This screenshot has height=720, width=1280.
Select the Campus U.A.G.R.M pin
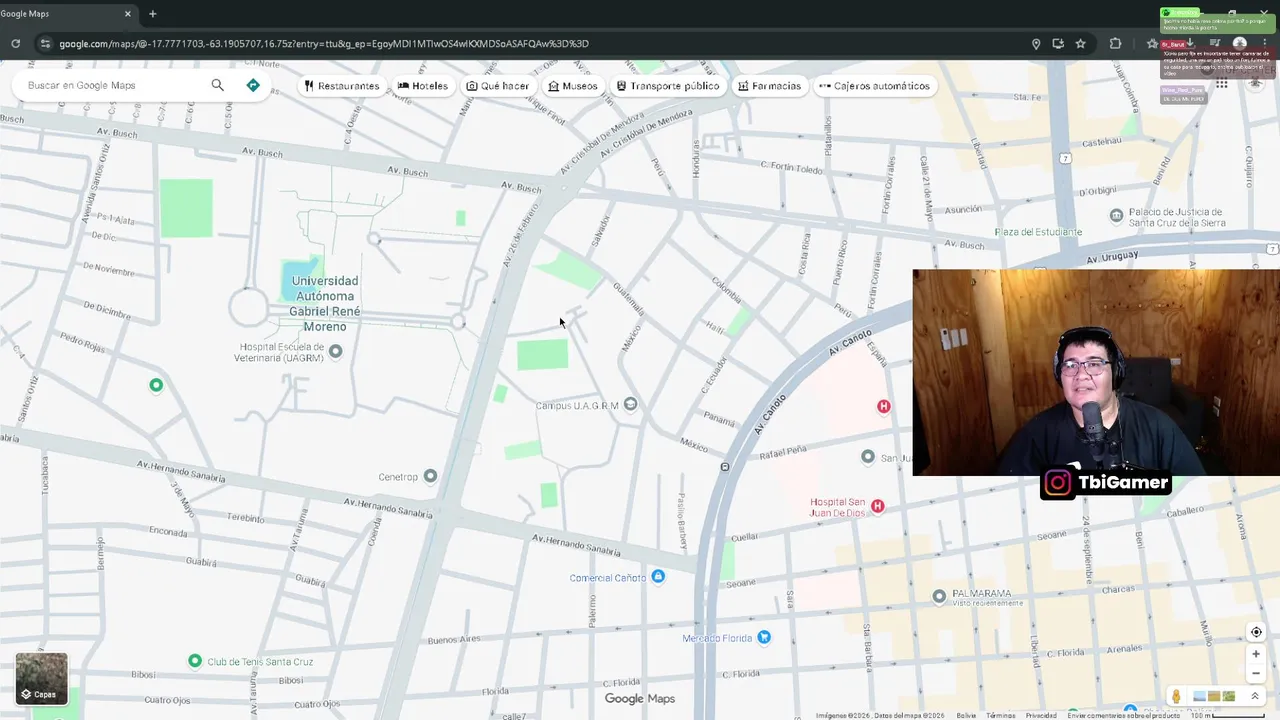click(630, 405)
